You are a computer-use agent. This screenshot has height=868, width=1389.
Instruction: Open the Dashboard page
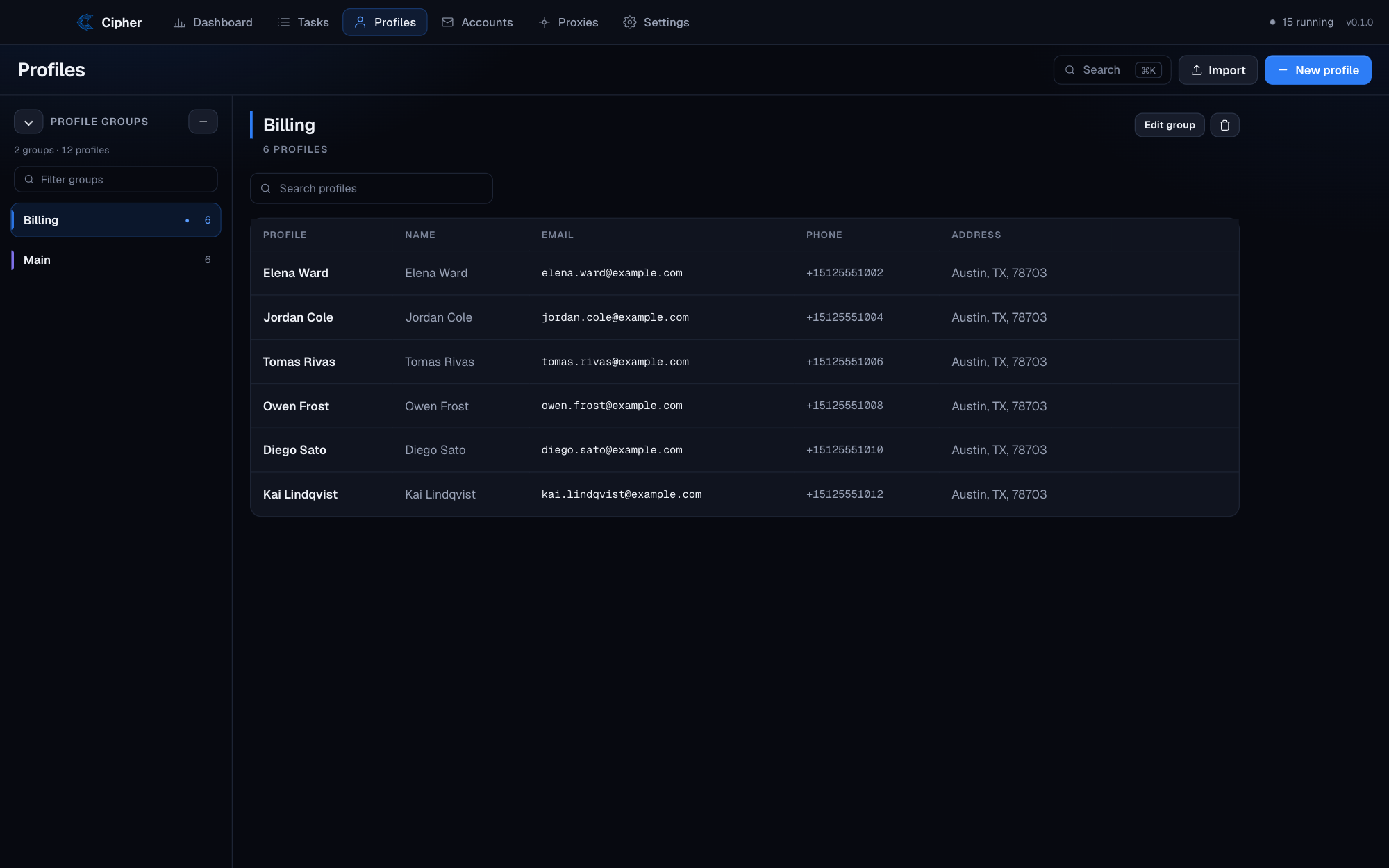tap(213, 22)
